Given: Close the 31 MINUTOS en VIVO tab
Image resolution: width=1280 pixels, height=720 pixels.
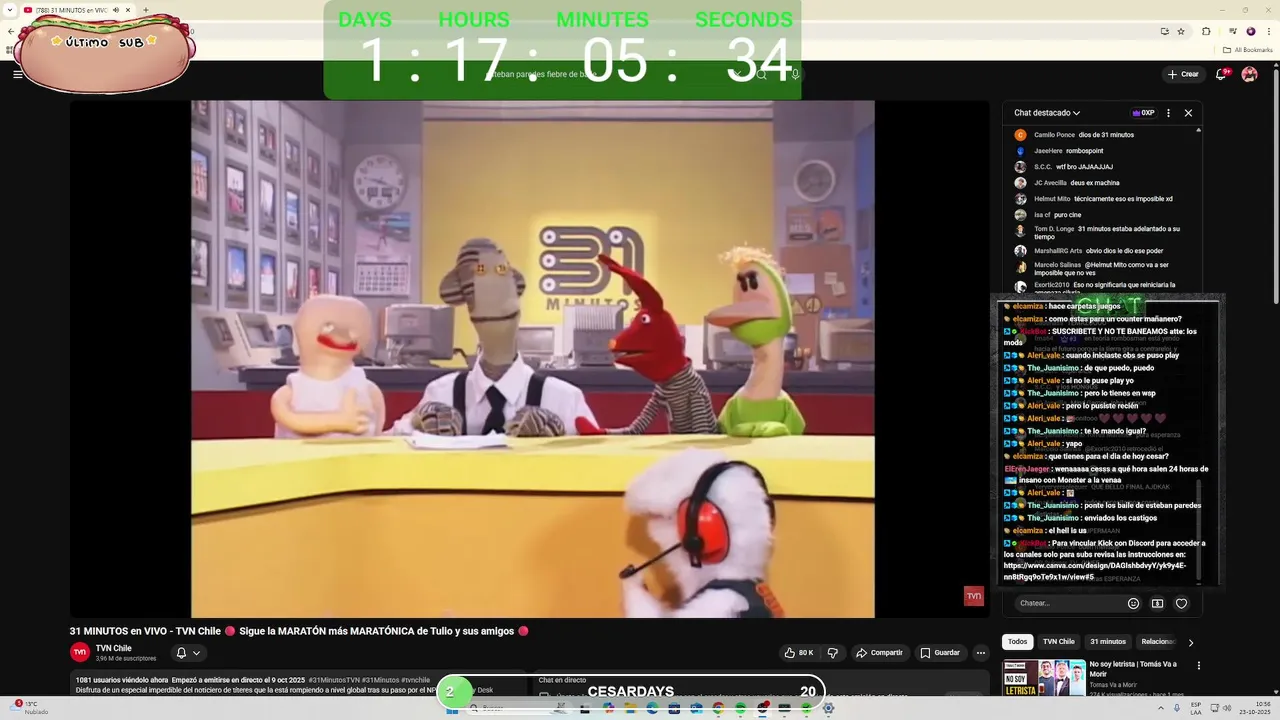Looking at the screenshot, I should coord(128,10).
